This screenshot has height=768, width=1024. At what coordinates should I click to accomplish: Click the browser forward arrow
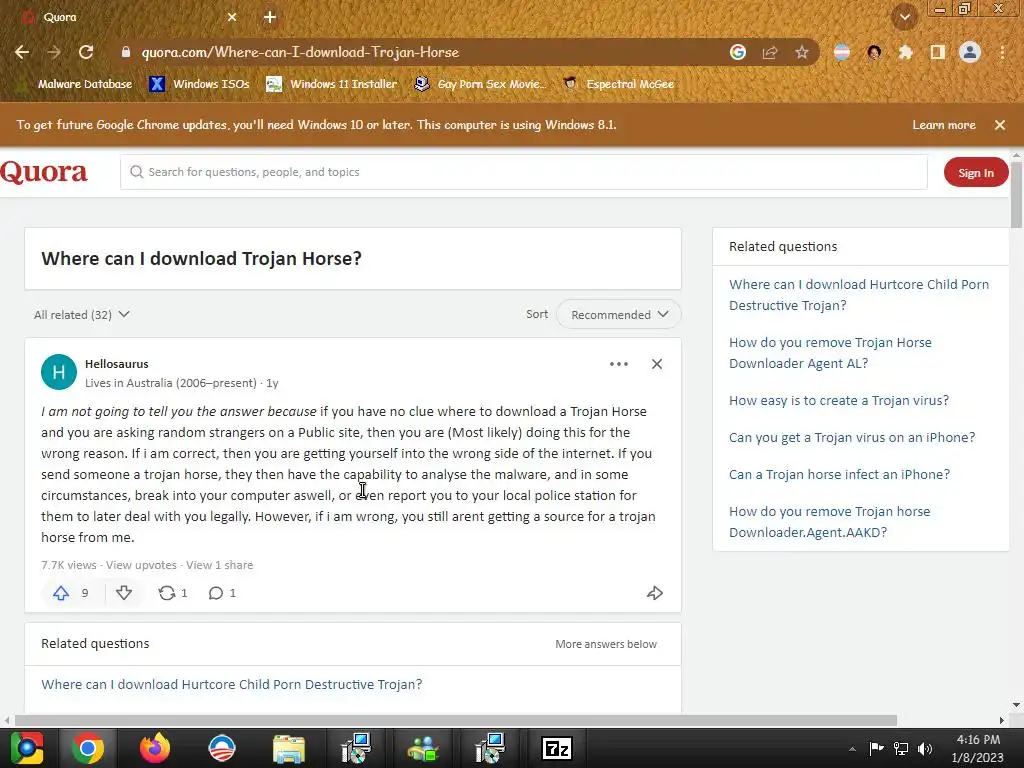point(54,52)
